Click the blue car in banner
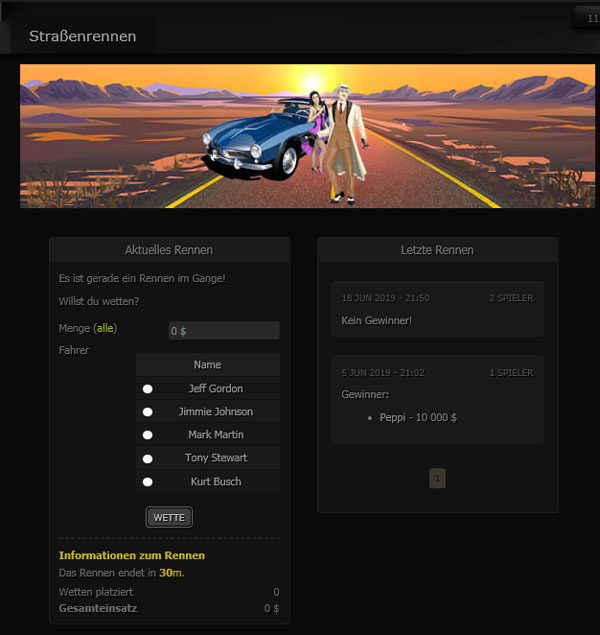Image resolution: width=600 pixels, height=635 pixels. point(257,145)
